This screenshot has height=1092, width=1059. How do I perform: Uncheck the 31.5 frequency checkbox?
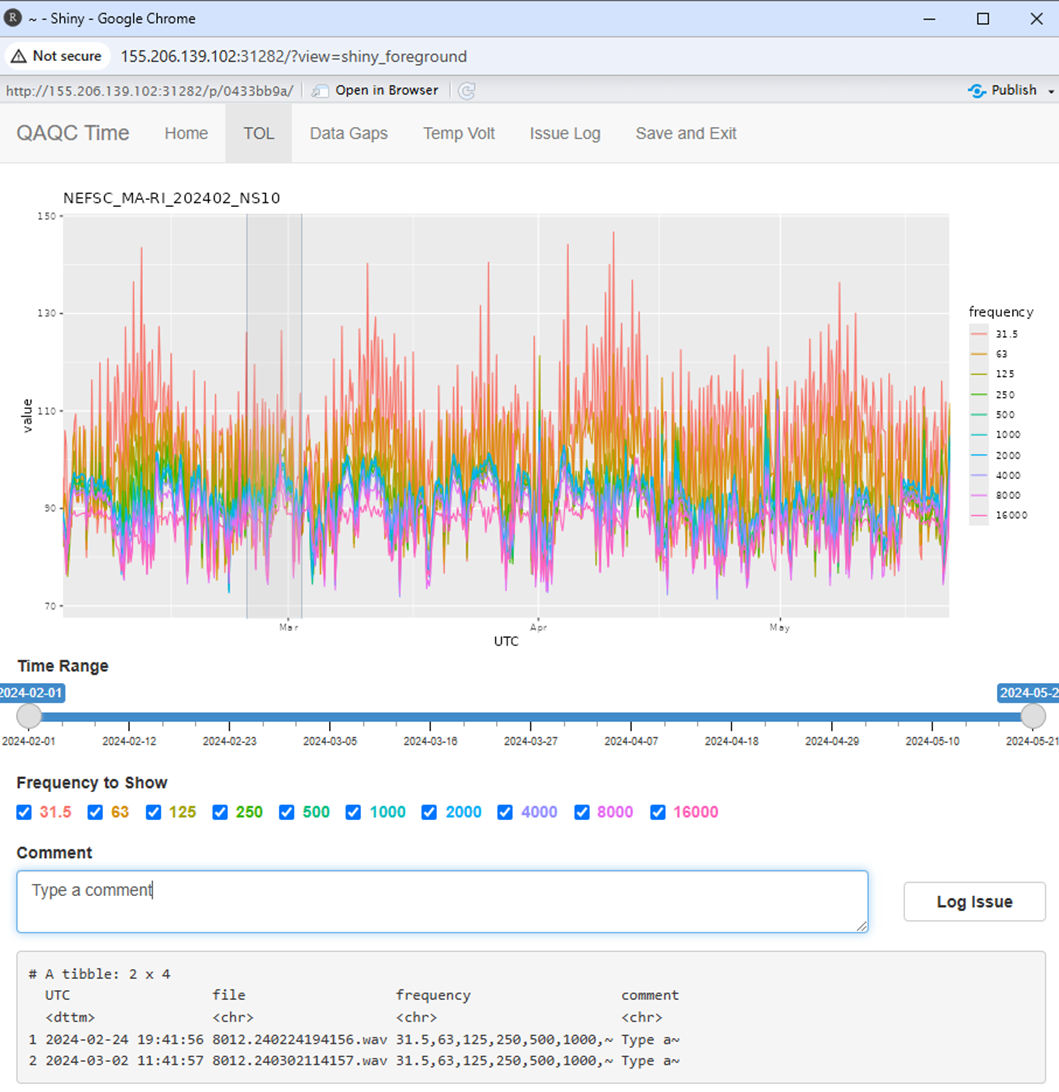coord(25,812)
